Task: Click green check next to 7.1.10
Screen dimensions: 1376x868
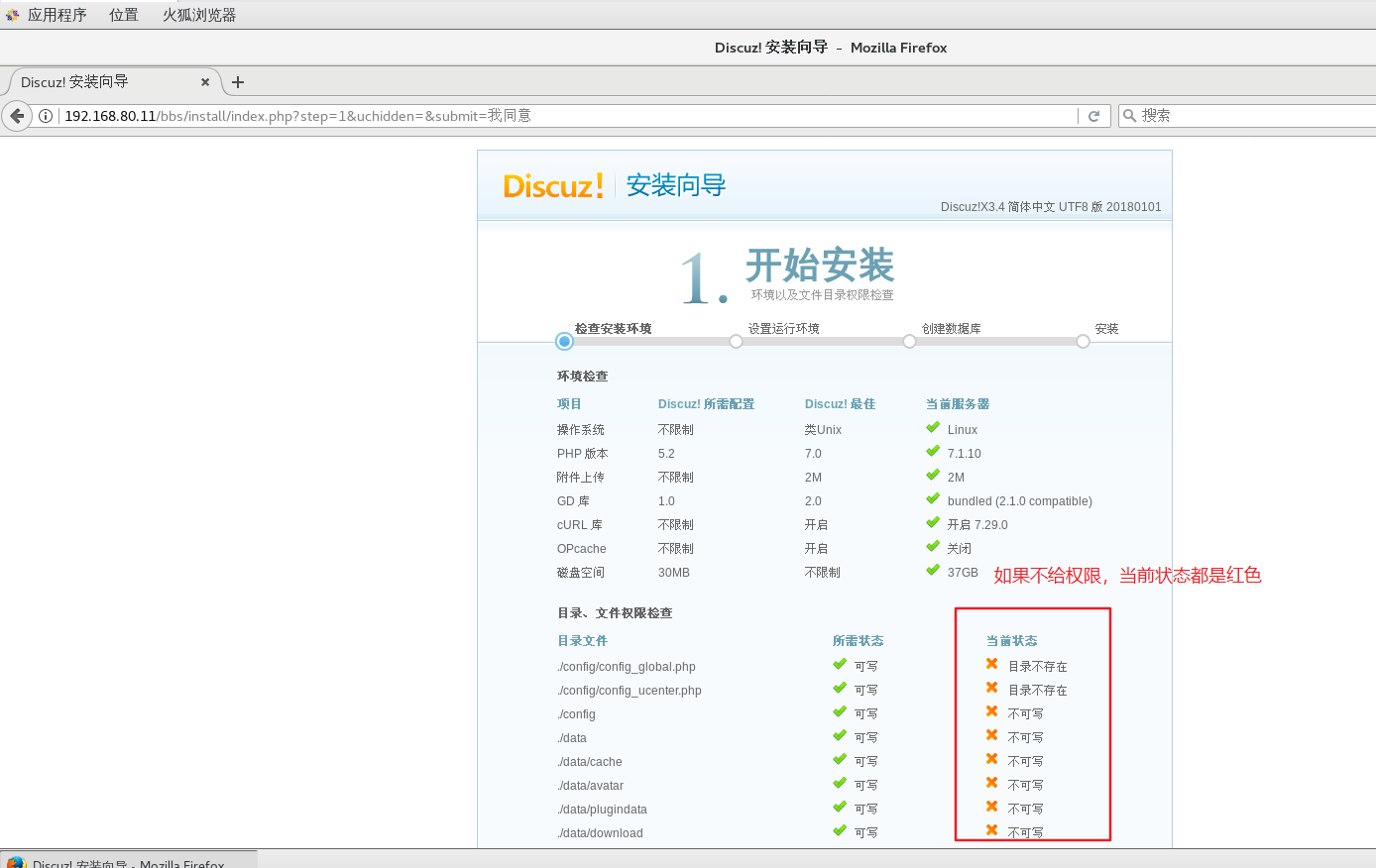Action: (933, 451)
